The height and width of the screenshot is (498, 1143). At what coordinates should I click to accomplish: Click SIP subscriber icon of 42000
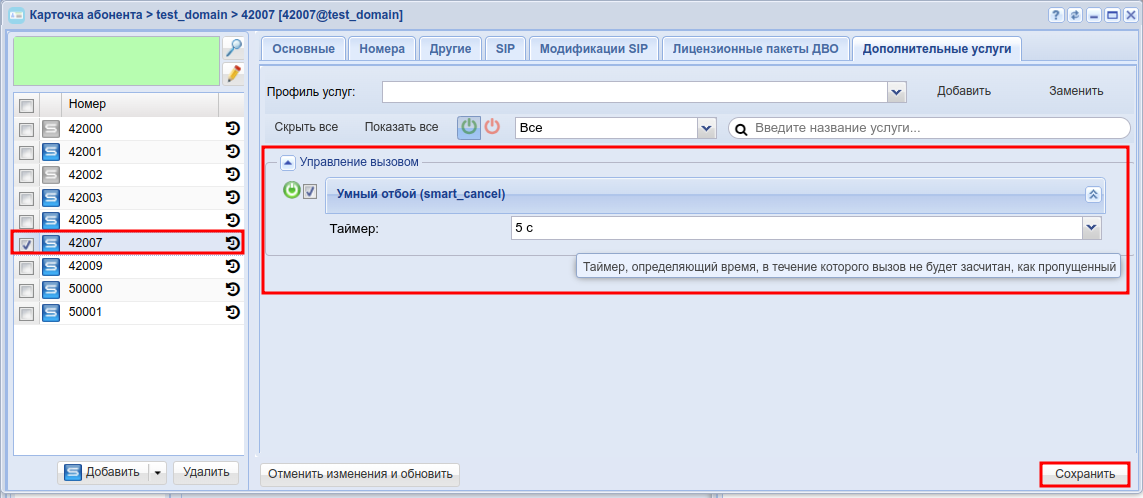(x=51, y=130)
